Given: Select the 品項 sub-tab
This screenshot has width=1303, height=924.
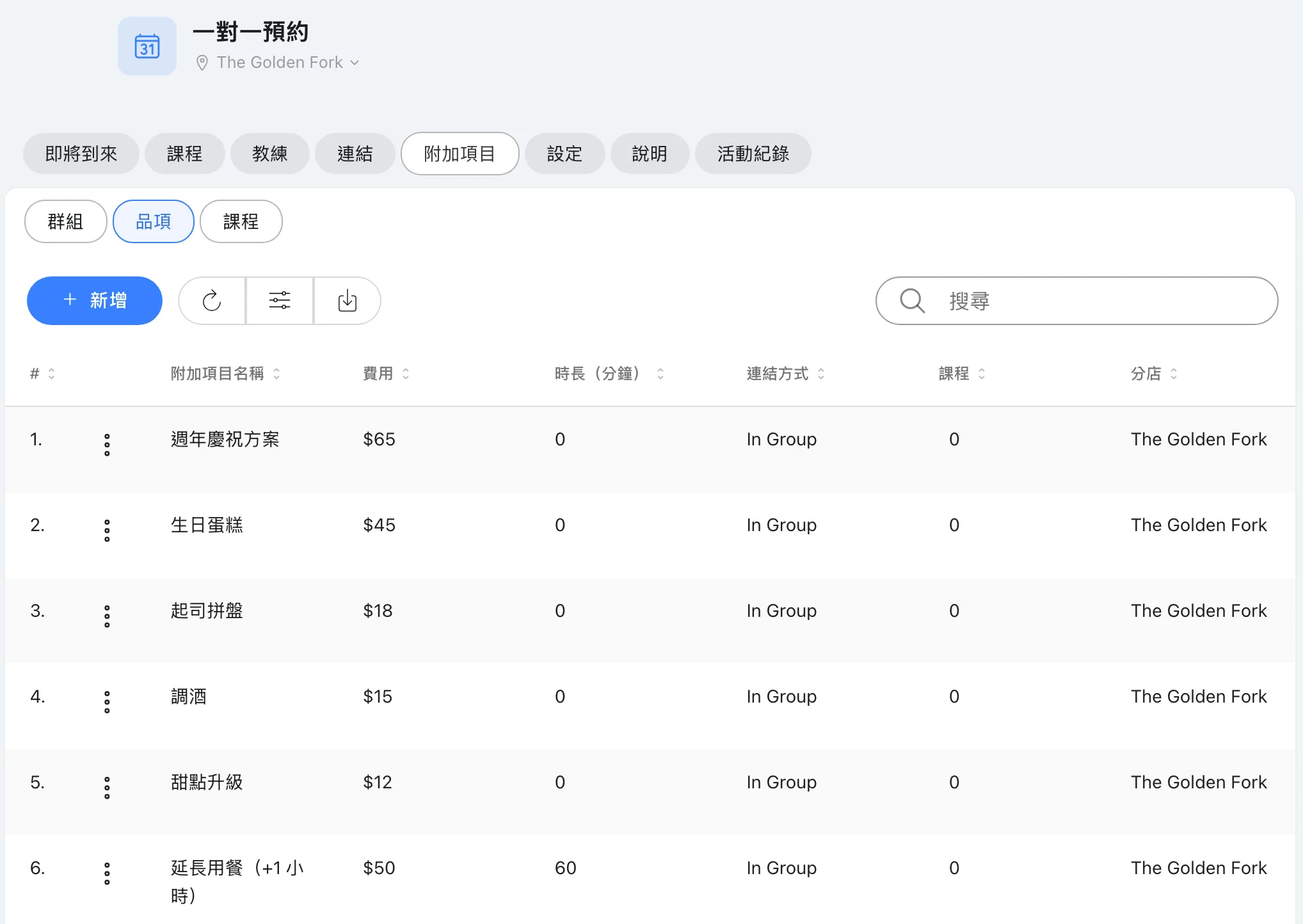Looking at the screenshot, I should [154, 221].
